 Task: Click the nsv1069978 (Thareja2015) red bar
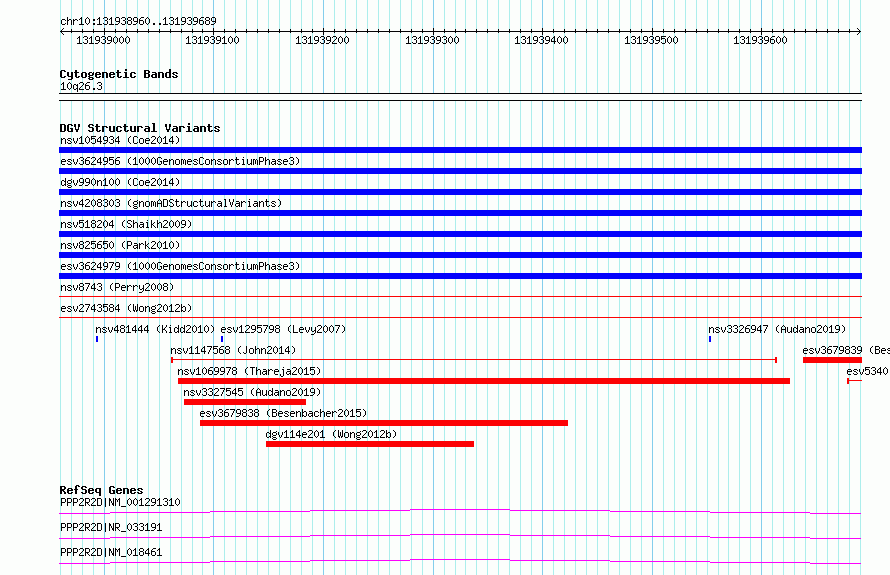[x=484, y=381]
